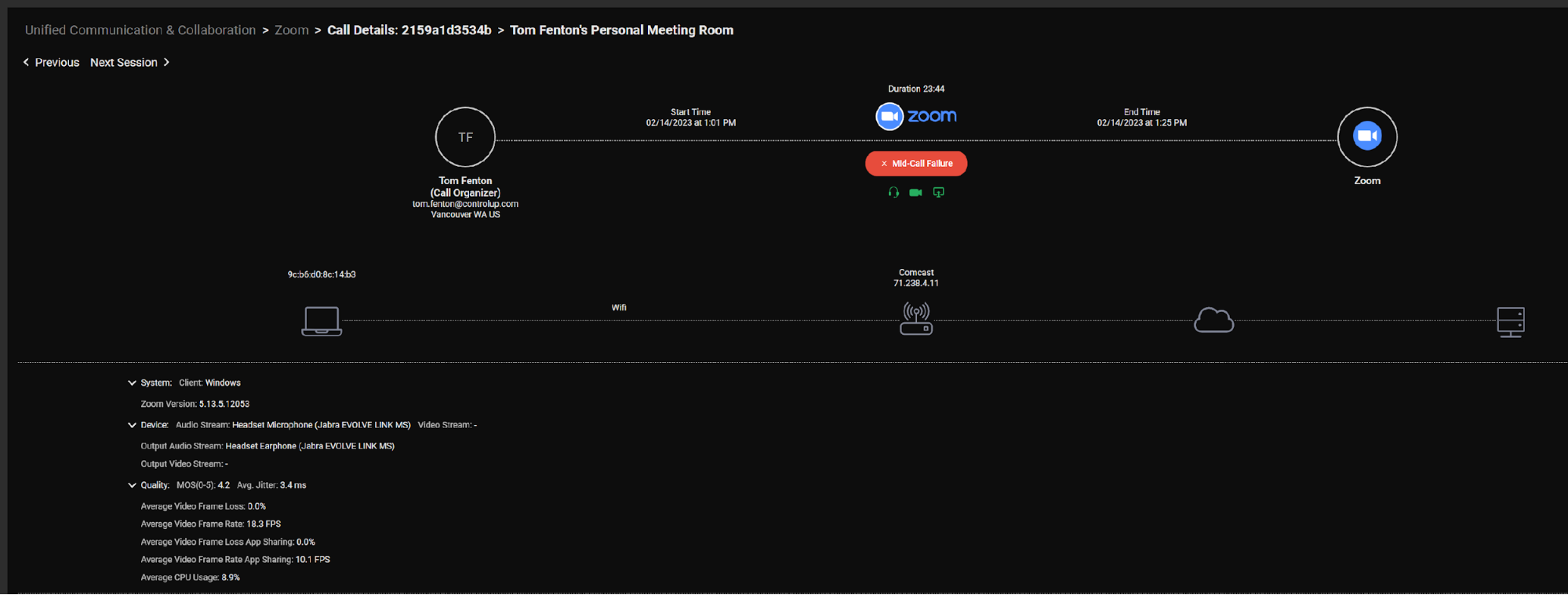Click the cloud network icon
Image resolution: width=1568 pixels, height=595 pixels.
click(1213, 320)
